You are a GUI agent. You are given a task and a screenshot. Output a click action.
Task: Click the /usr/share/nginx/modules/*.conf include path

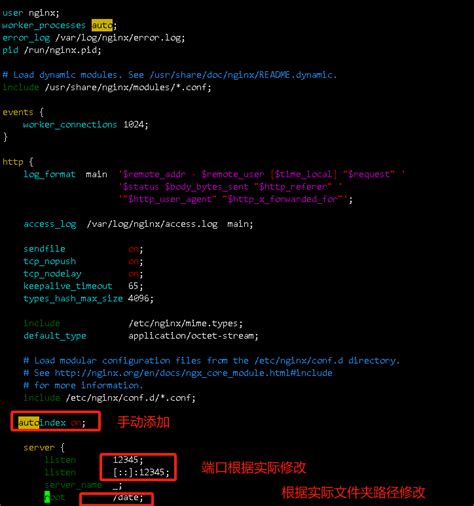coord(126,87)
